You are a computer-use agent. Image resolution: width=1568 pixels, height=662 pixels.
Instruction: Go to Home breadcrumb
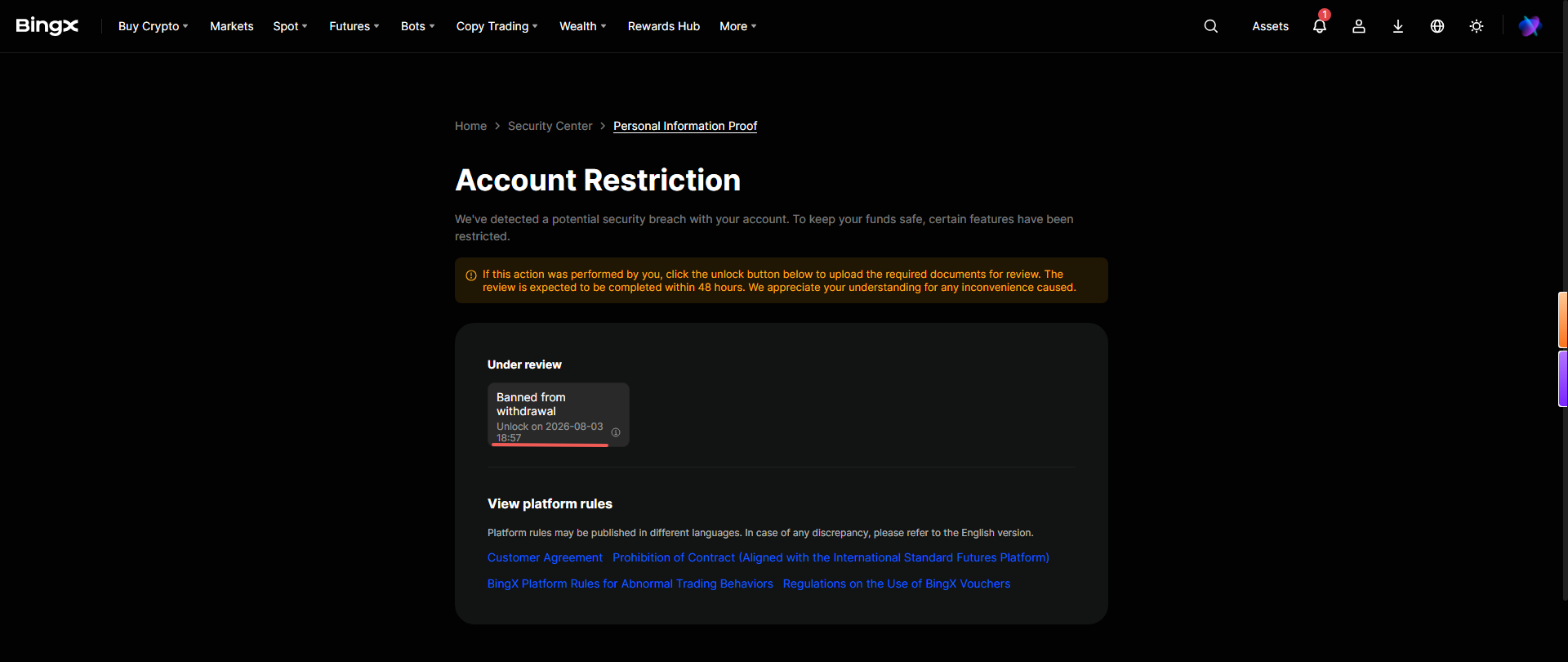(x=470, y=126)
